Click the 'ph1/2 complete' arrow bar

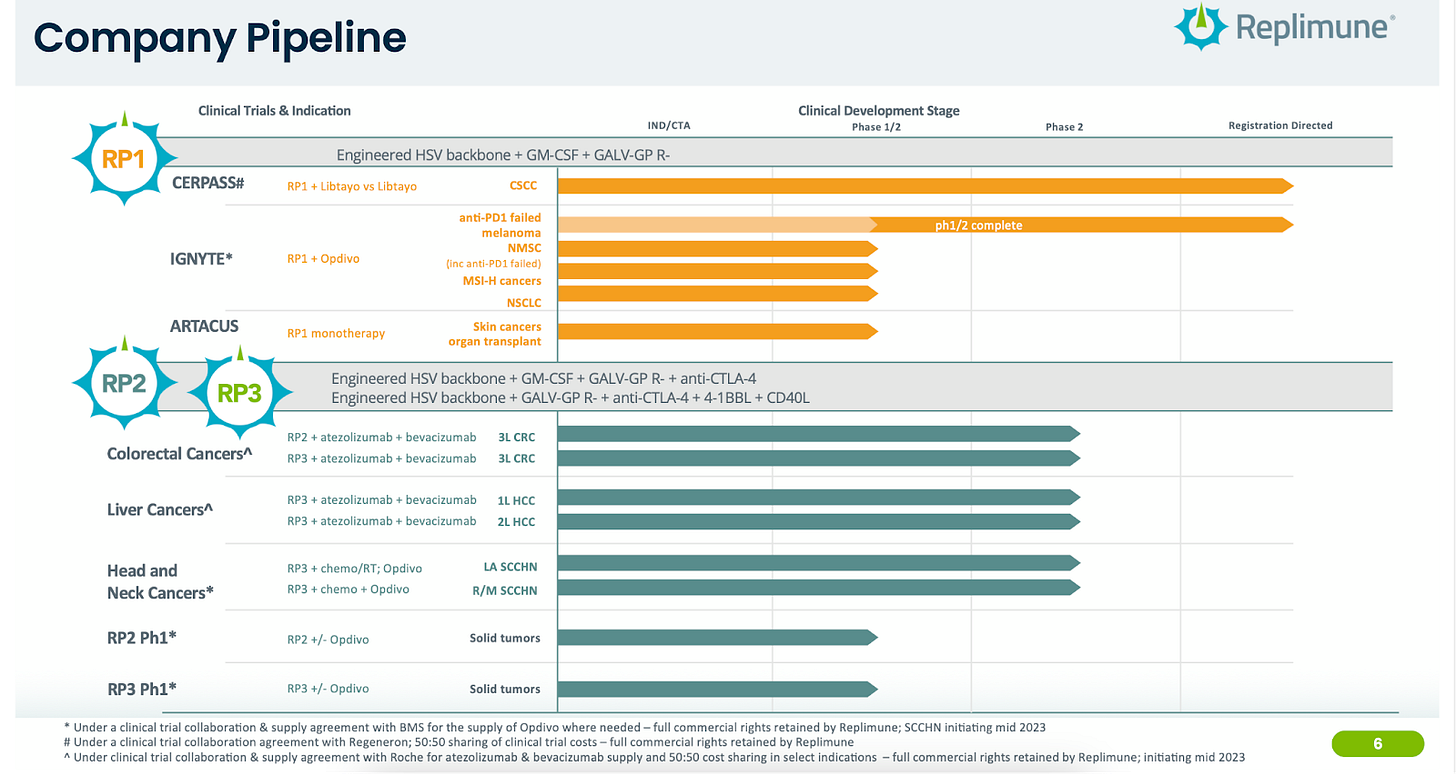(x=1080, y=225)
